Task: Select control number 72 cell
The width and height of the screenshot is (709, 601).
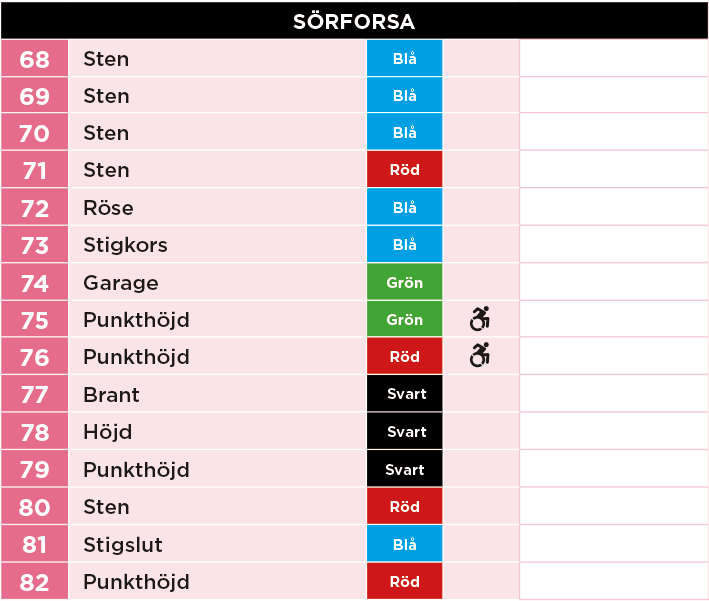Action: [x=34, y=208]
